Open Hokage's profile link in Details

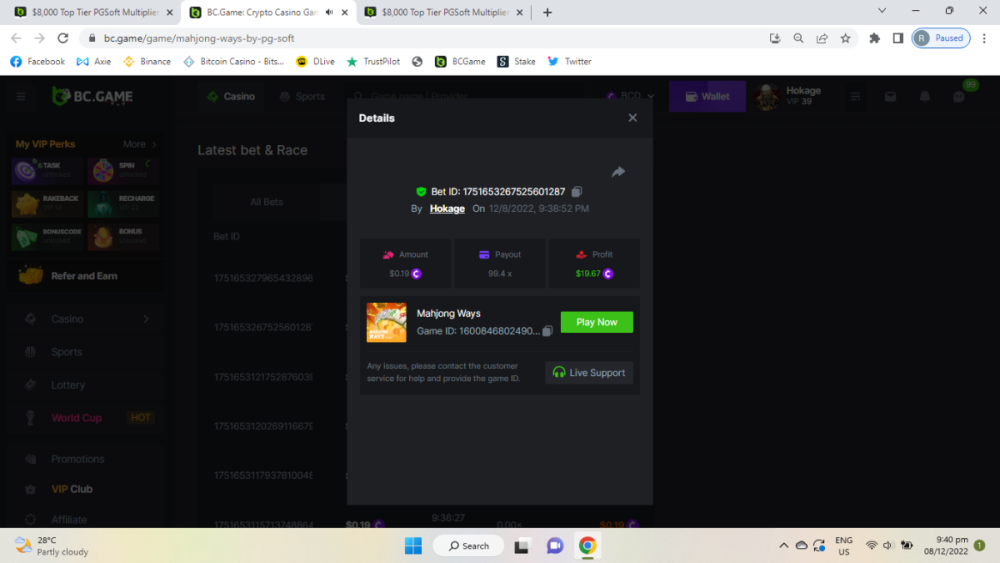(447, 209)
